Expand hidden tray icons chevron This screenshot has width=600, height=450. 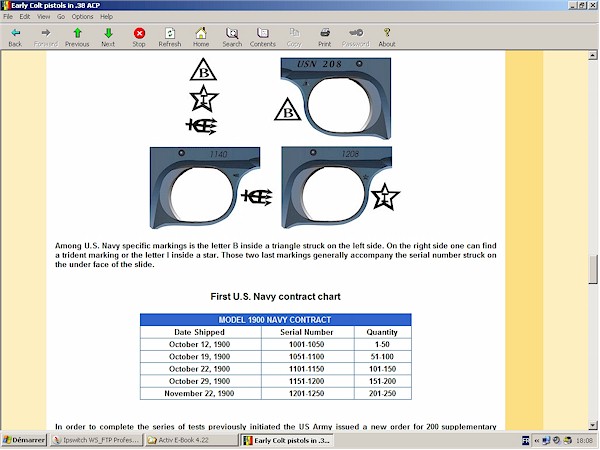point(536,440)
